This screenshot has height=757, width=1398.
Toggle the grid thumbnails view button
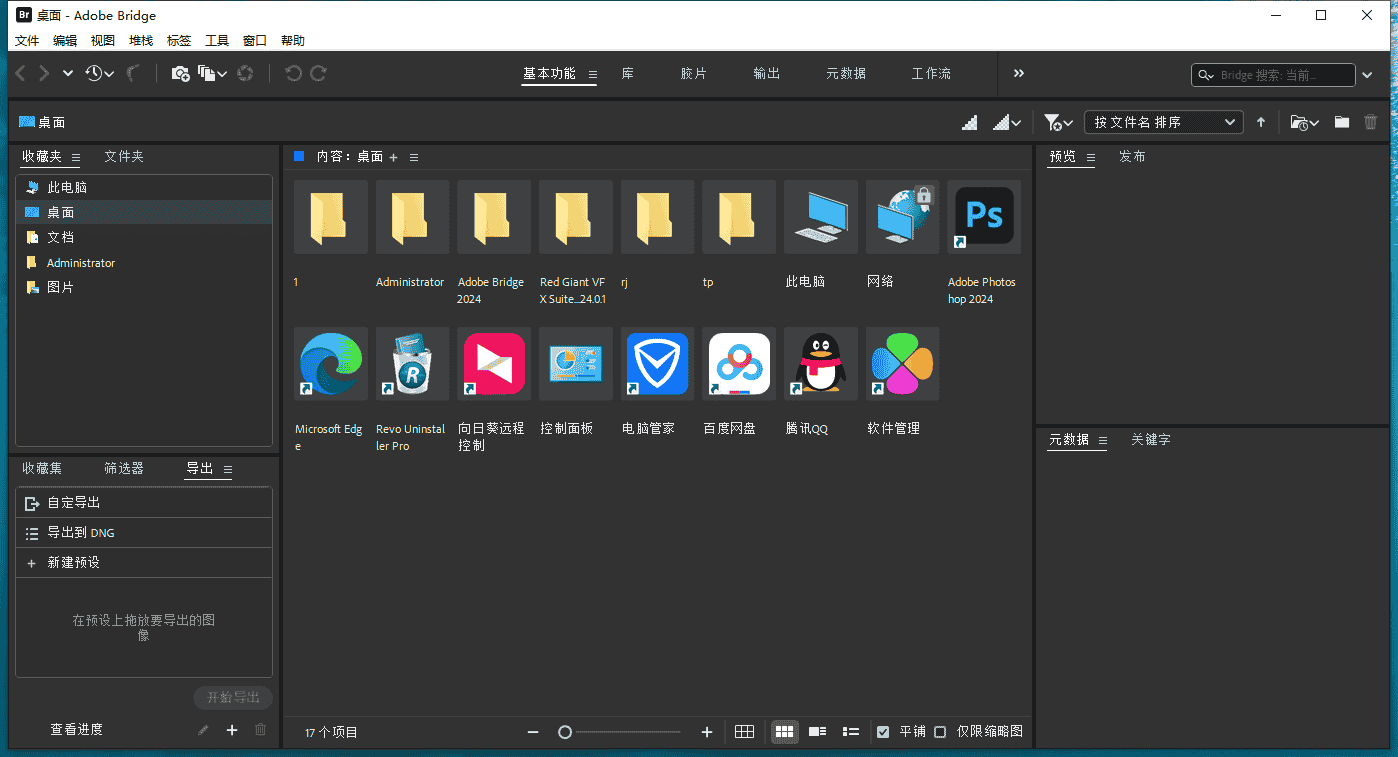coord(785,732)
